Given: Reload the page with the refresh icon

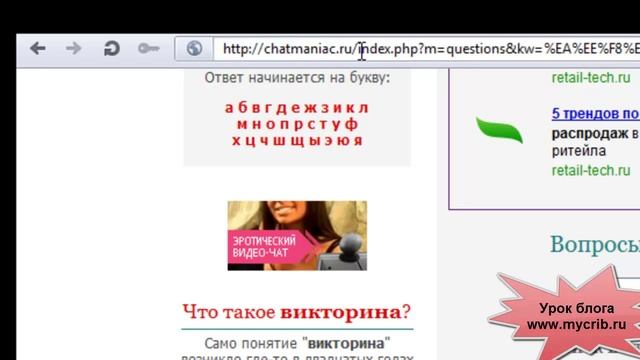Looking at the screenshot, I should tap(111, 49).
